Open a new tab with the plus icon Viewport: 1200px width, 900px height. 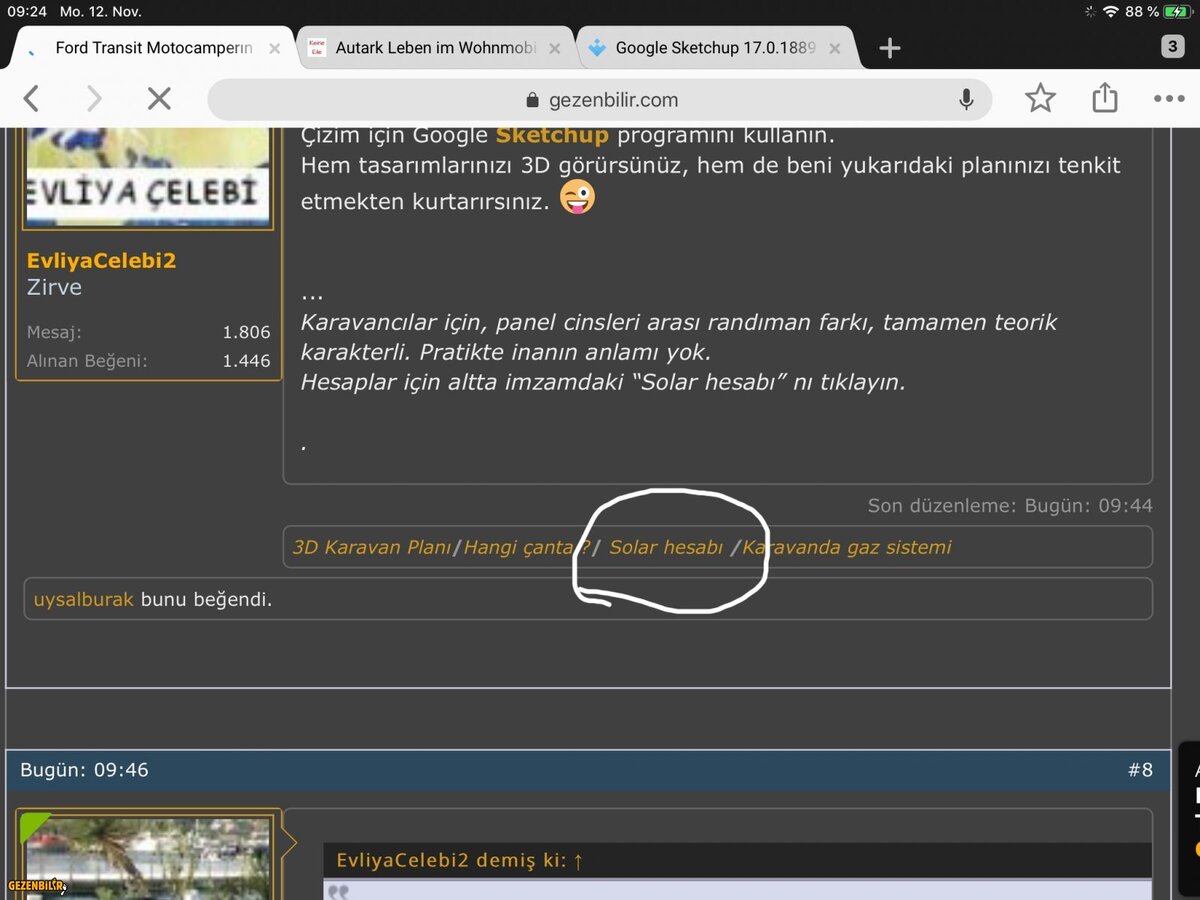(x=889, y=47)
